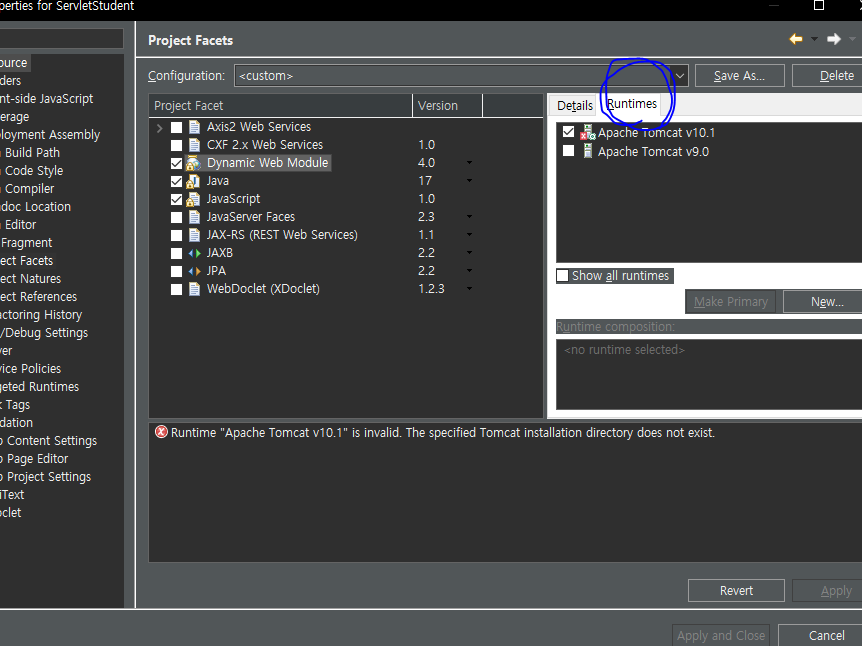Check Apache Tomcat v9.0 runtime
Screen dimensions: 862x646
click(568, 151)
